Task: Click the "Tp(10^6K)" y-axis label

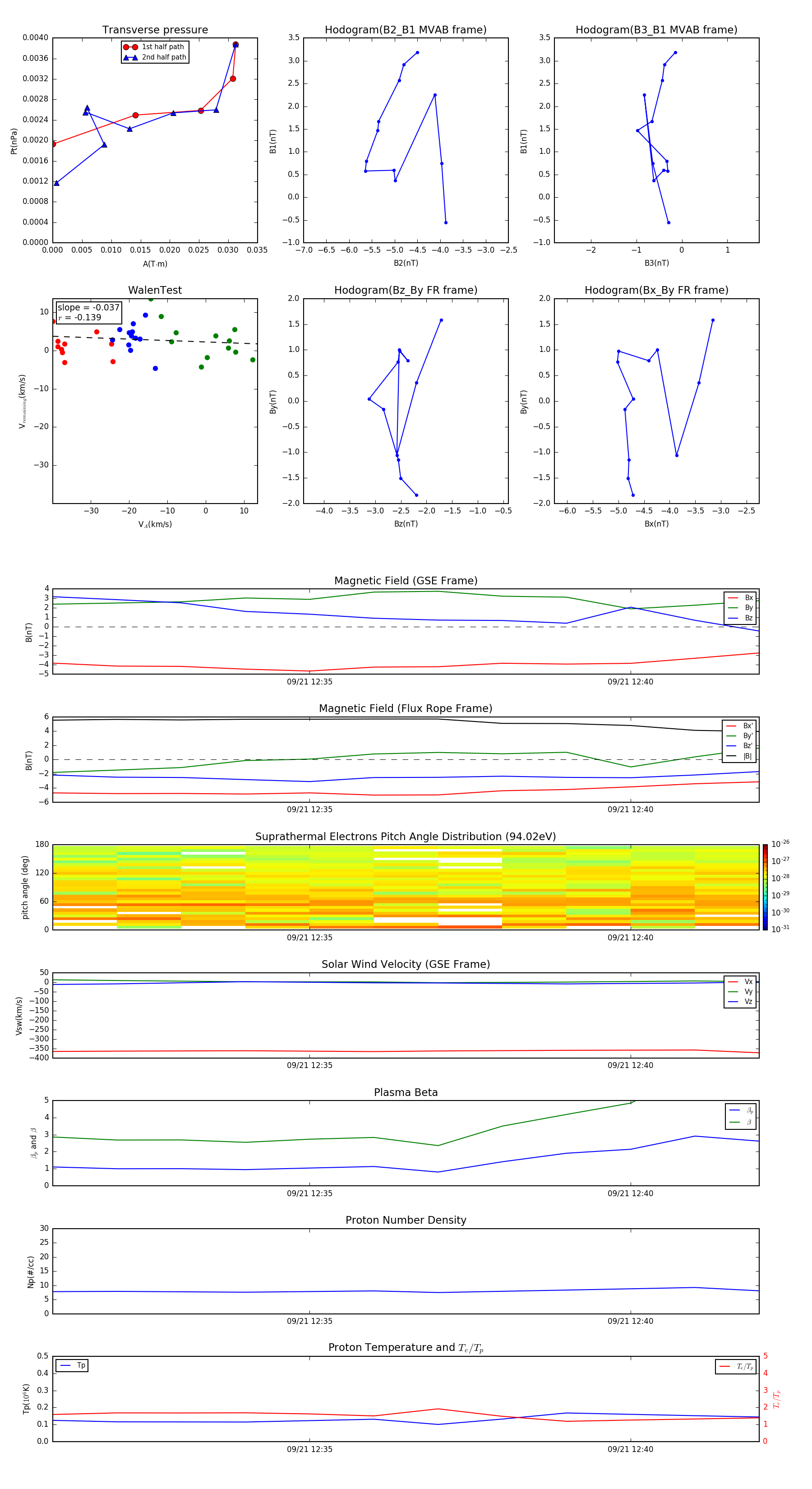Action: coord(27,1399)
